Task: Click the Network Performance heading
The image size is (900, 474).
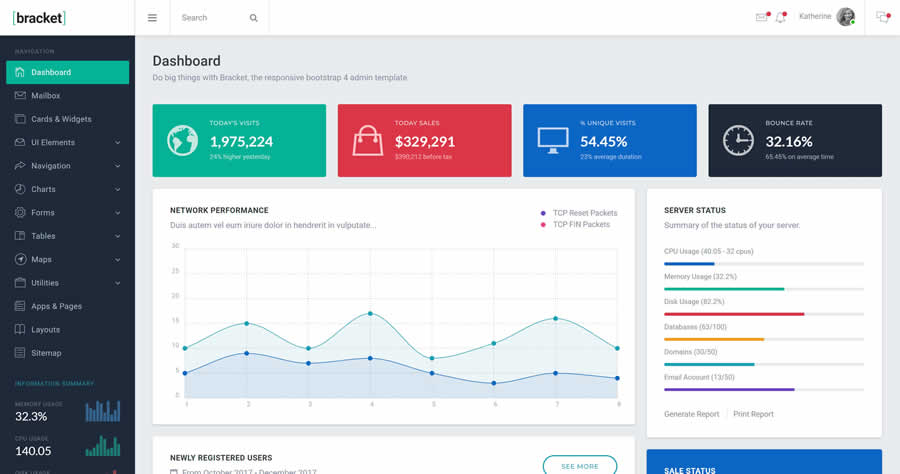Action: coord(219,210)
